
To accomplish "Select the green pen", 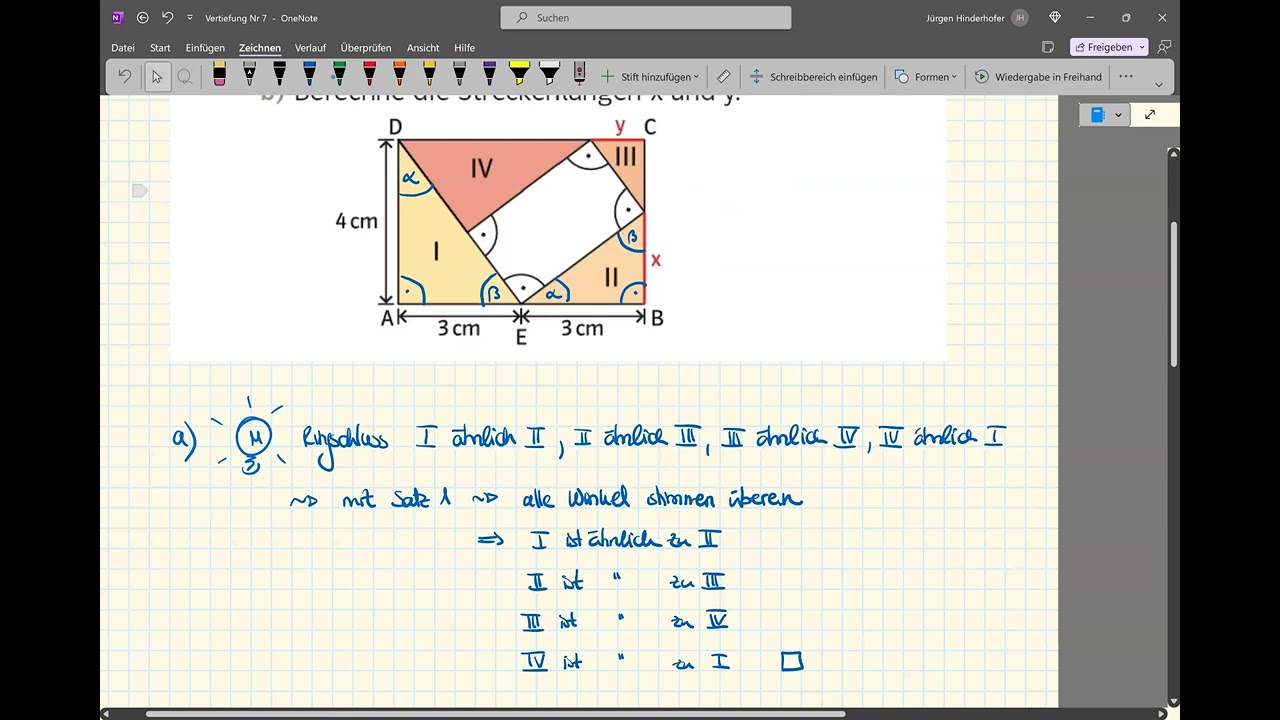I will point(339,75).
